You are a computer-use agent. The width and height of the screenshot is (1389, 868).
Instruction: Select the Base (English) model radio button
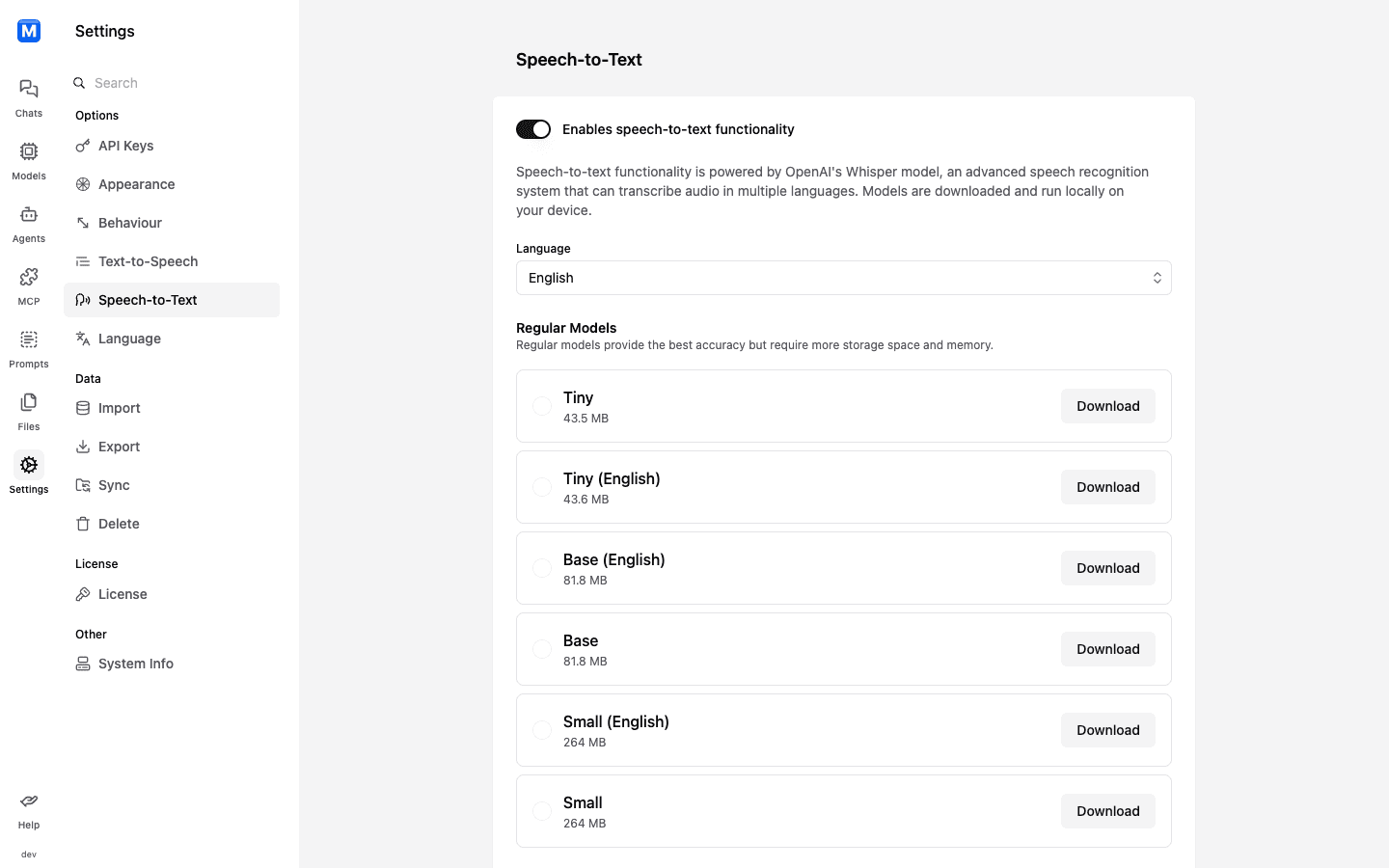coord(542,568)
